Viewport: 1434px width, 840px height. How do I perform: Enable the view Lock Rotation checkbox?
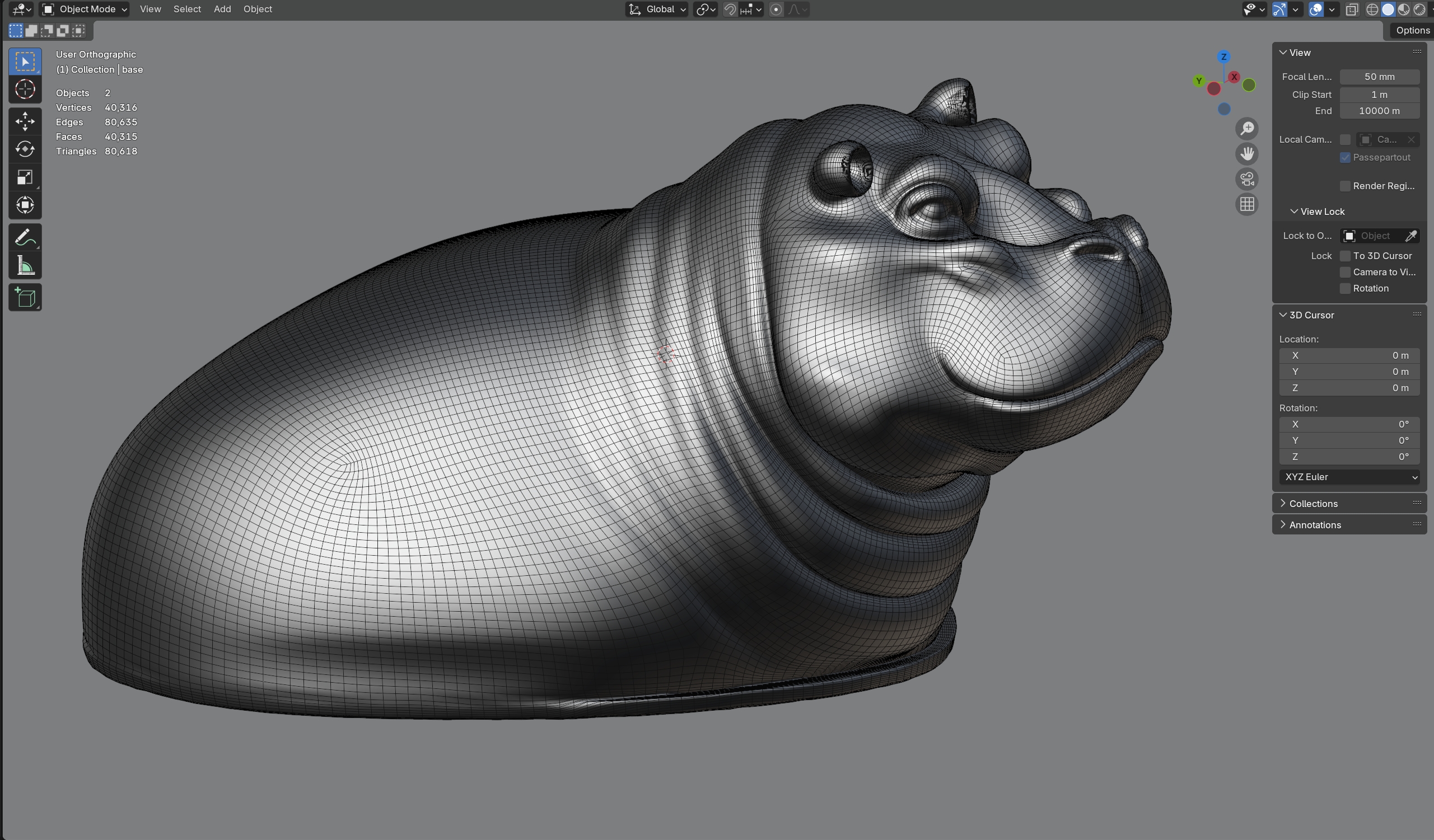(x=1345, y=288)
